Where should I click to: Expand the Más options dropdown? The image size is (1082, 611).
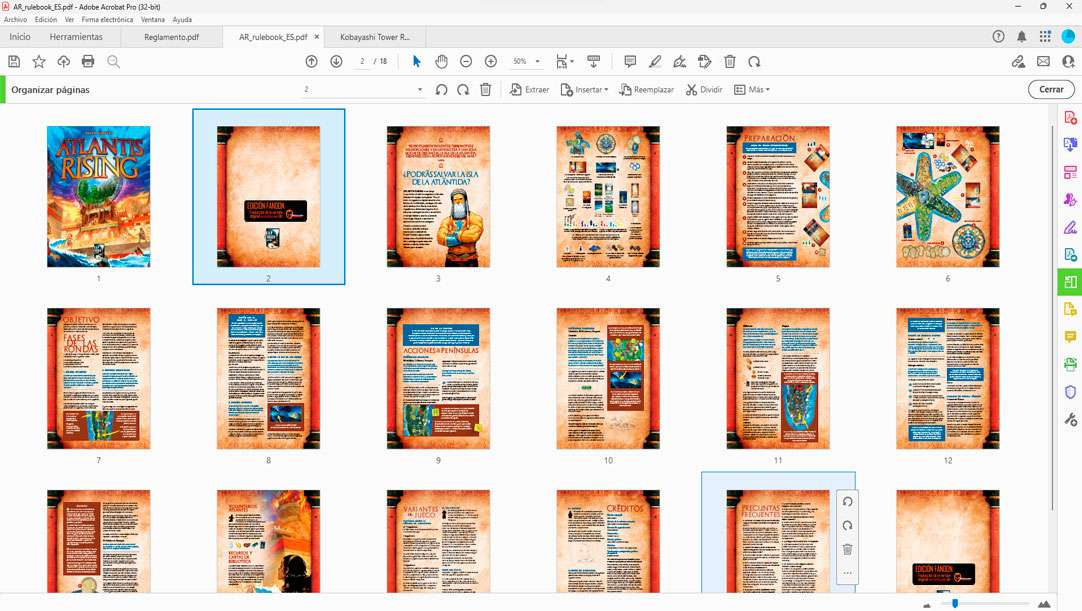pyautogui.click(x=751, y=90)
